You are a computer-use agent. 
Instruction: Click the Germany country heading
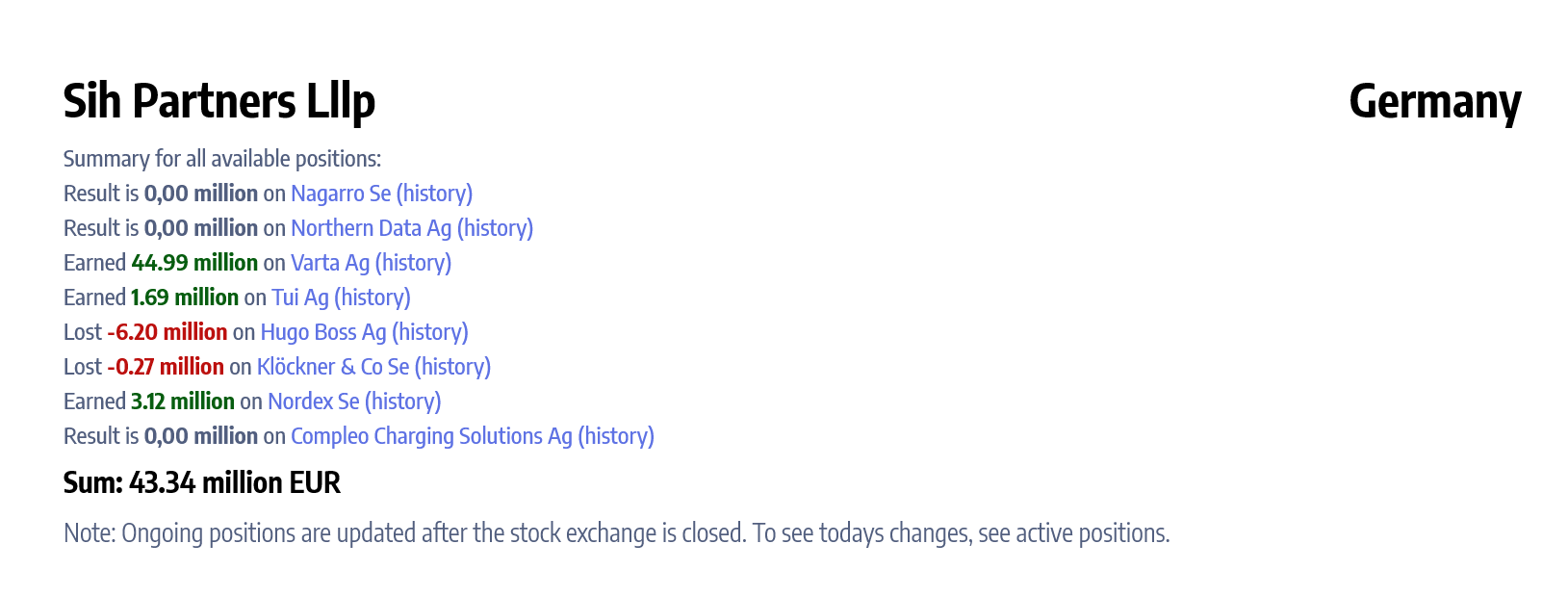1434,101
